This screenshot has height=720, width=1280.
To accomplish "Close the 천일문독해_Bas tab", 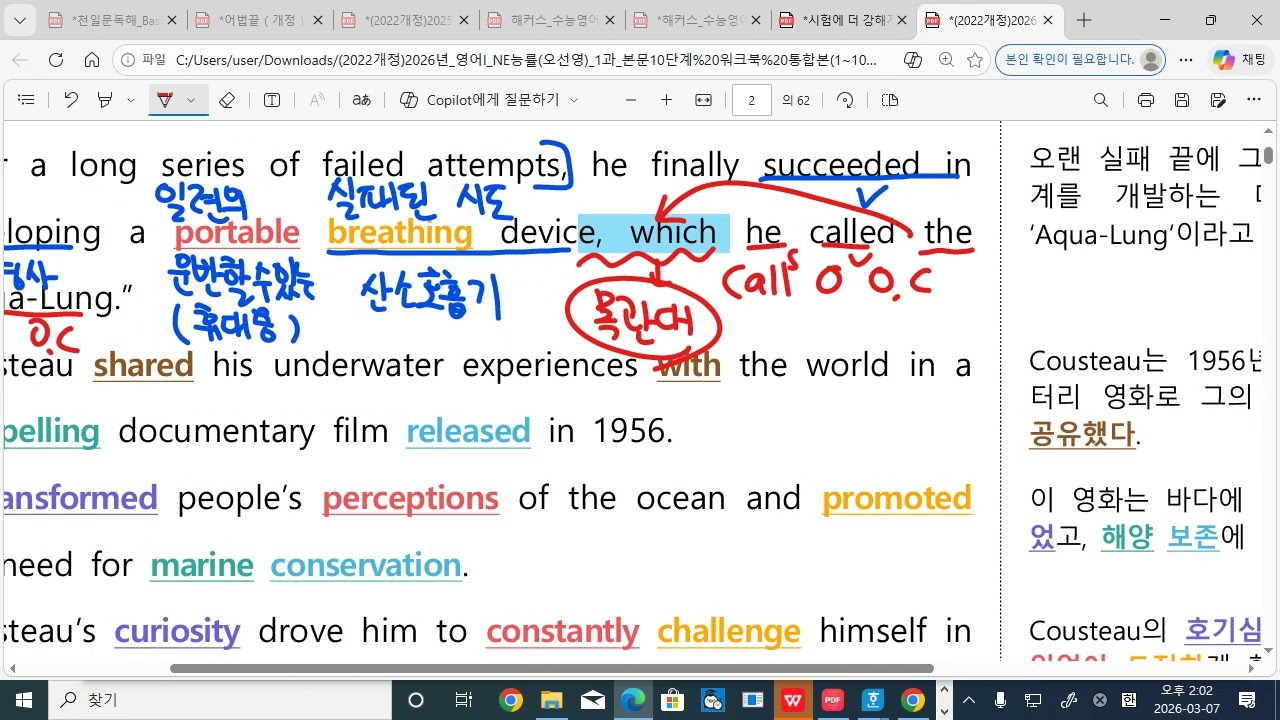I will 172,20.
